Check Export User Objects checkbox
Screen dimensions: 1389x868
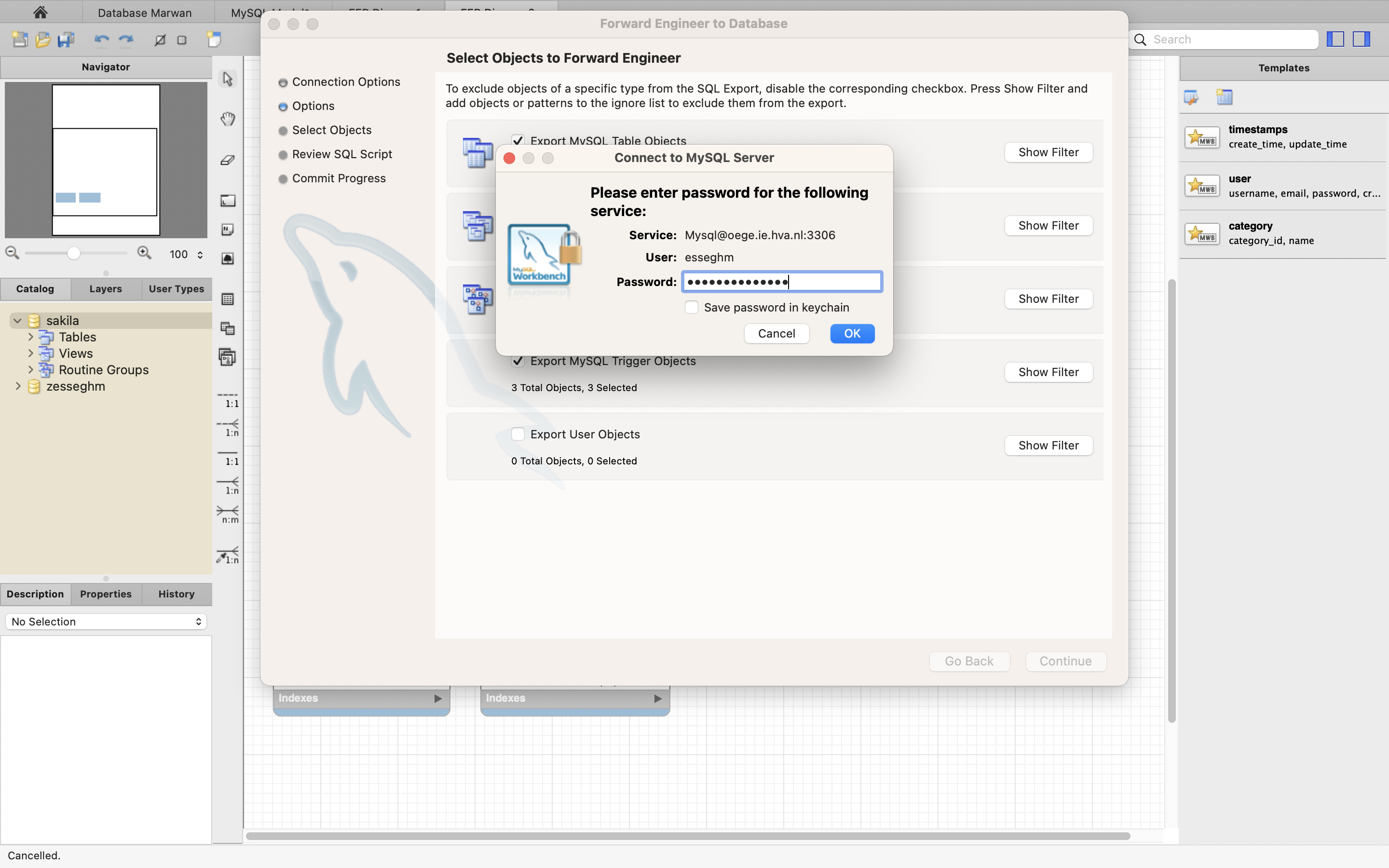(517, 434)
